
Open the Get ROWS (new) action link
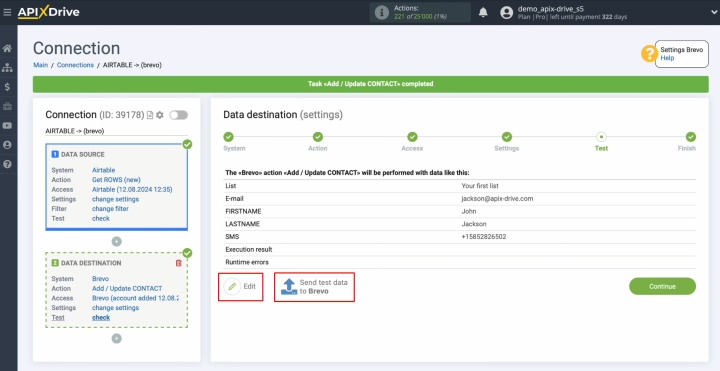click(x=116, y=180)
